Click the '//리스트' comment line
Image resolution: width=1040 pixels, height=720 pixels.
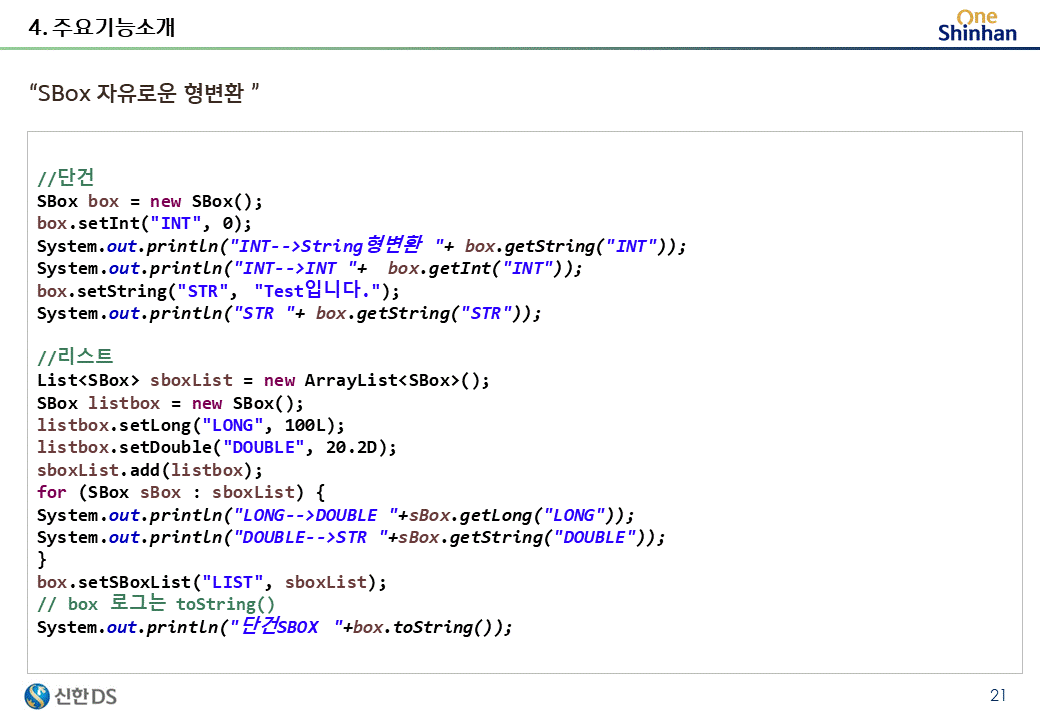75,357
